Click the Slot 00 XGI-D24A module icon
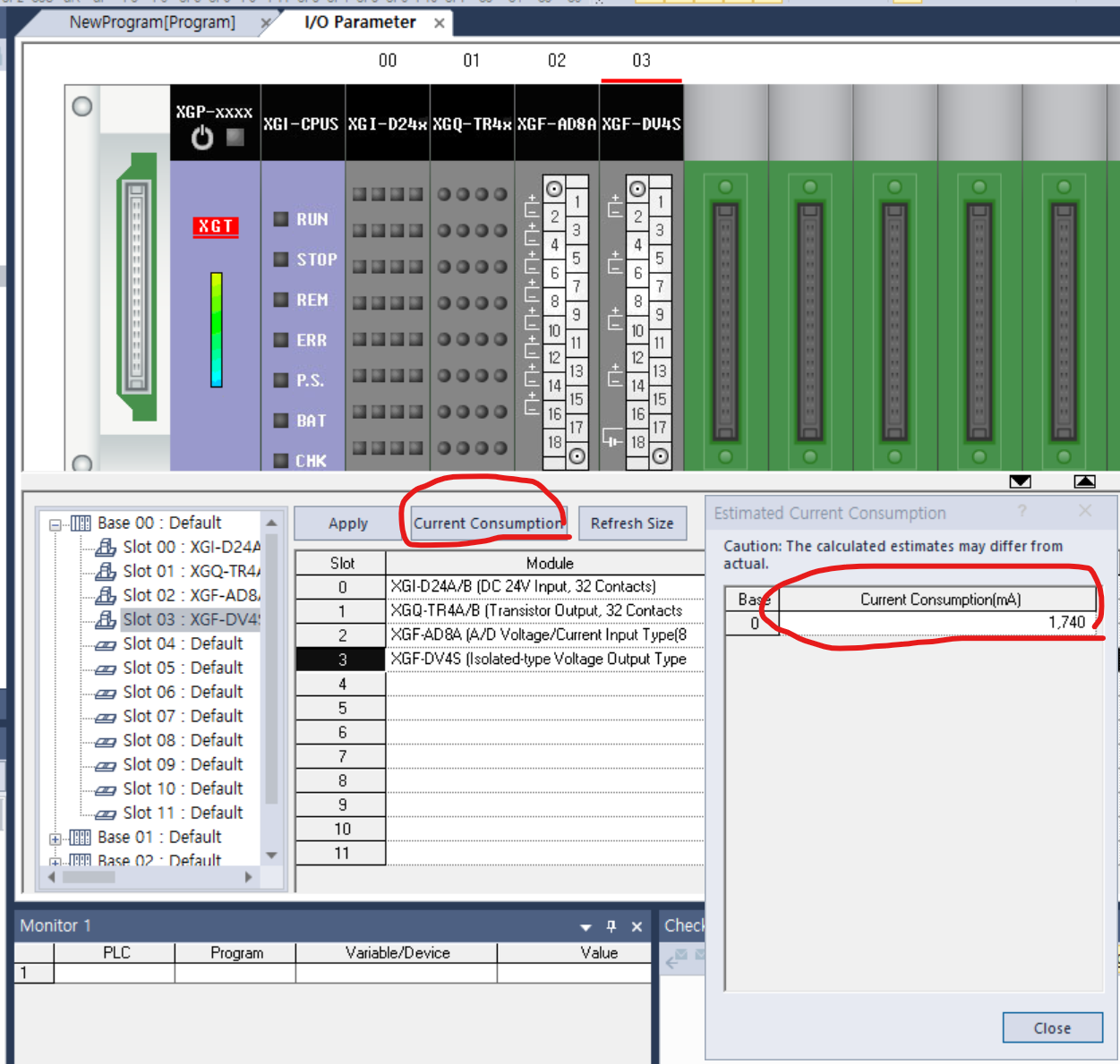This screenshot has height=1064, width=1120. 106,547
